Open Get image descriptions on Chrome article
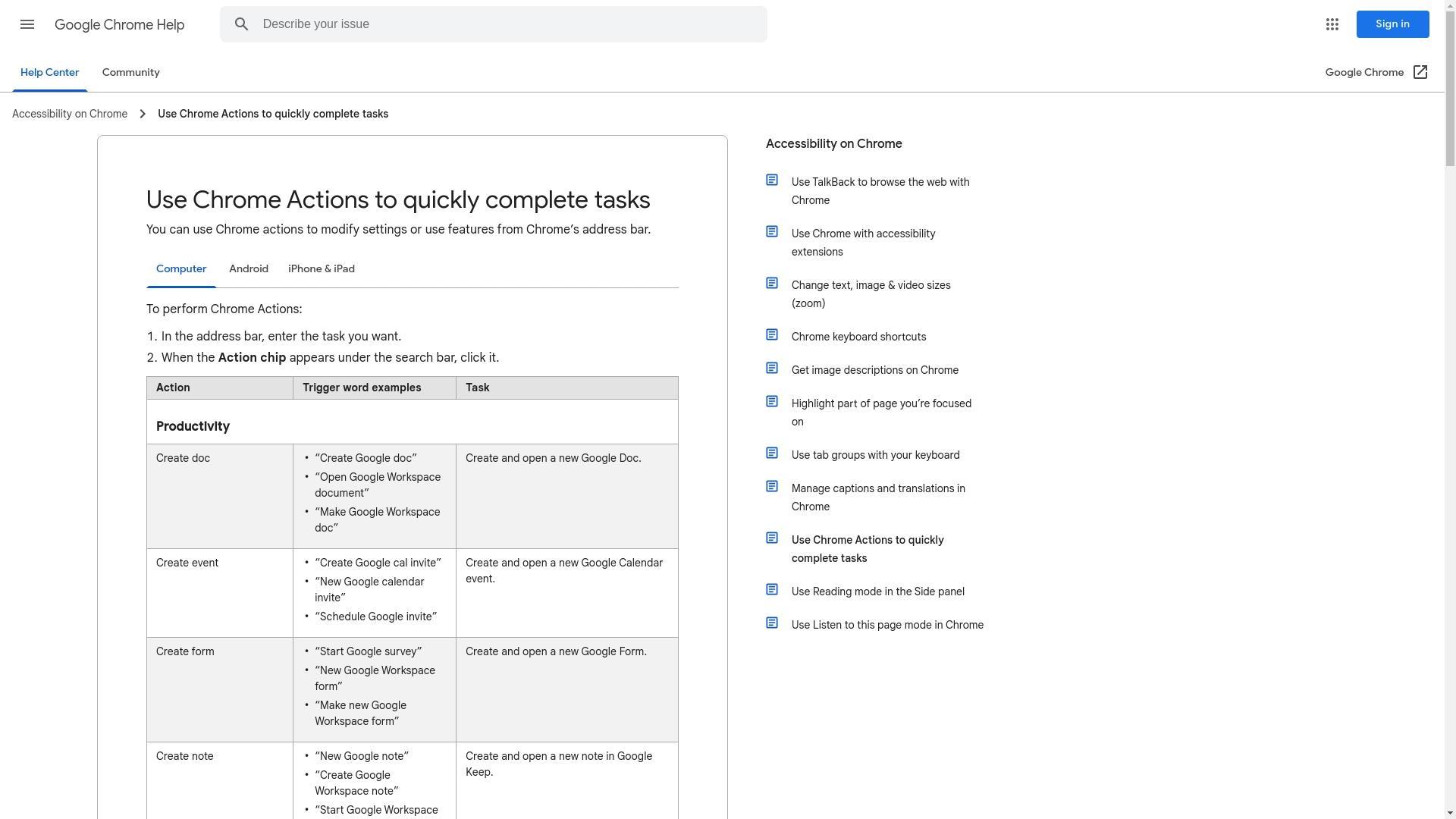Screen dimensions: 1456x819 pyautogui.click(x=875, y=370)
